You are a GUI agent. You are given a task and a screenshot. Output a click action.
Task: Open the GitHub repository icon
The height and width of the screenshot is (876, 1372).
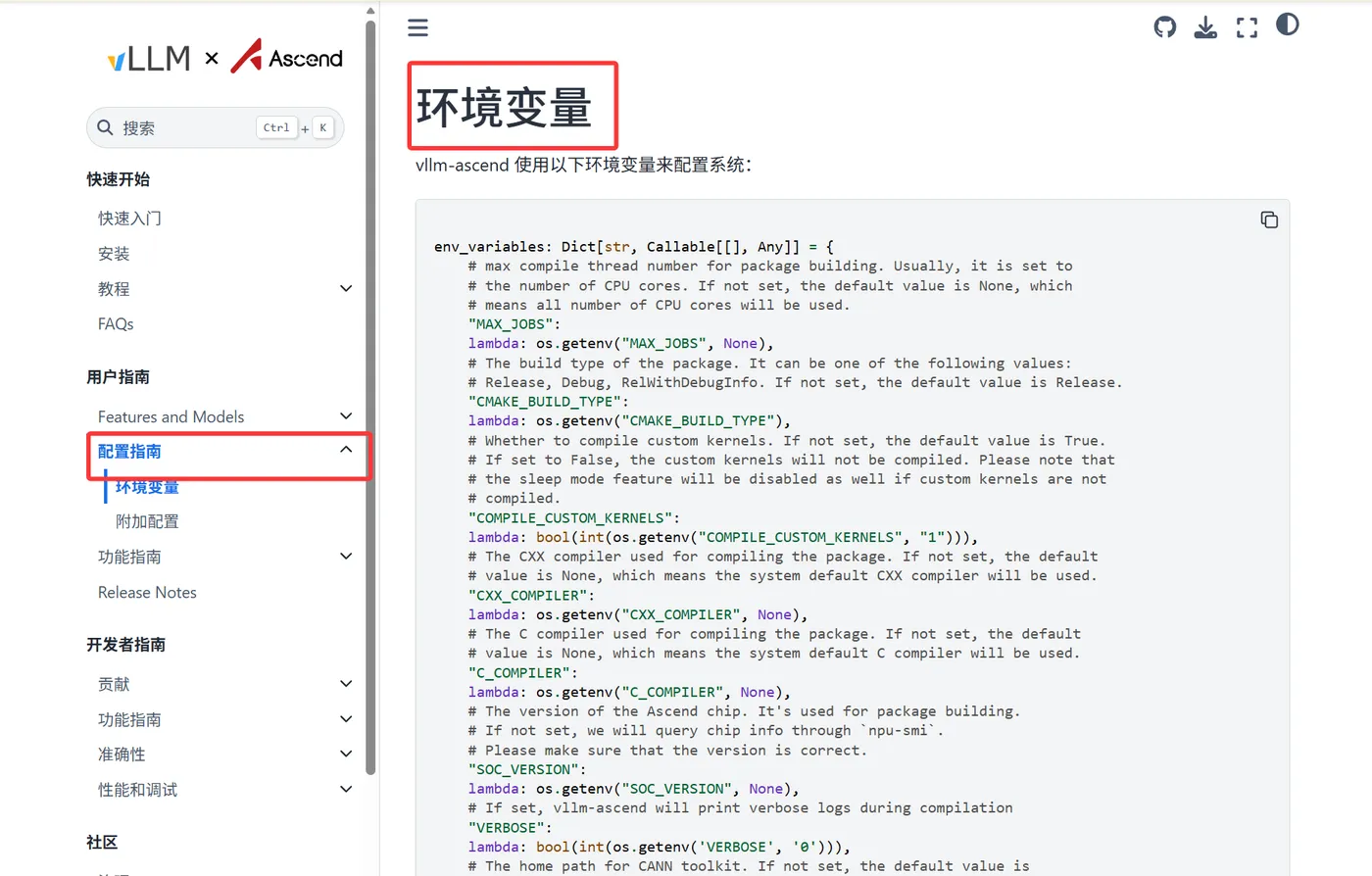[x=1165, y=27]
